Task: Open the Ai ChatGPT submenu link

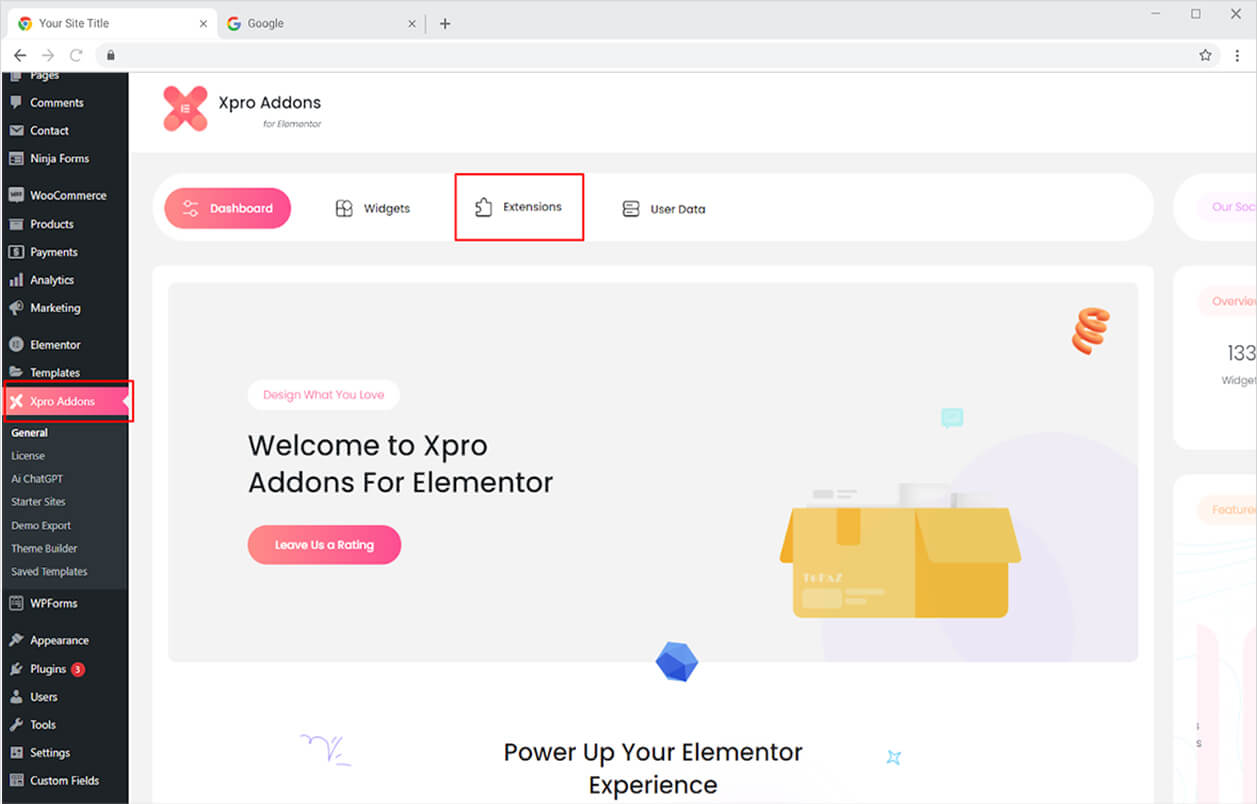Action: (37, 479)
